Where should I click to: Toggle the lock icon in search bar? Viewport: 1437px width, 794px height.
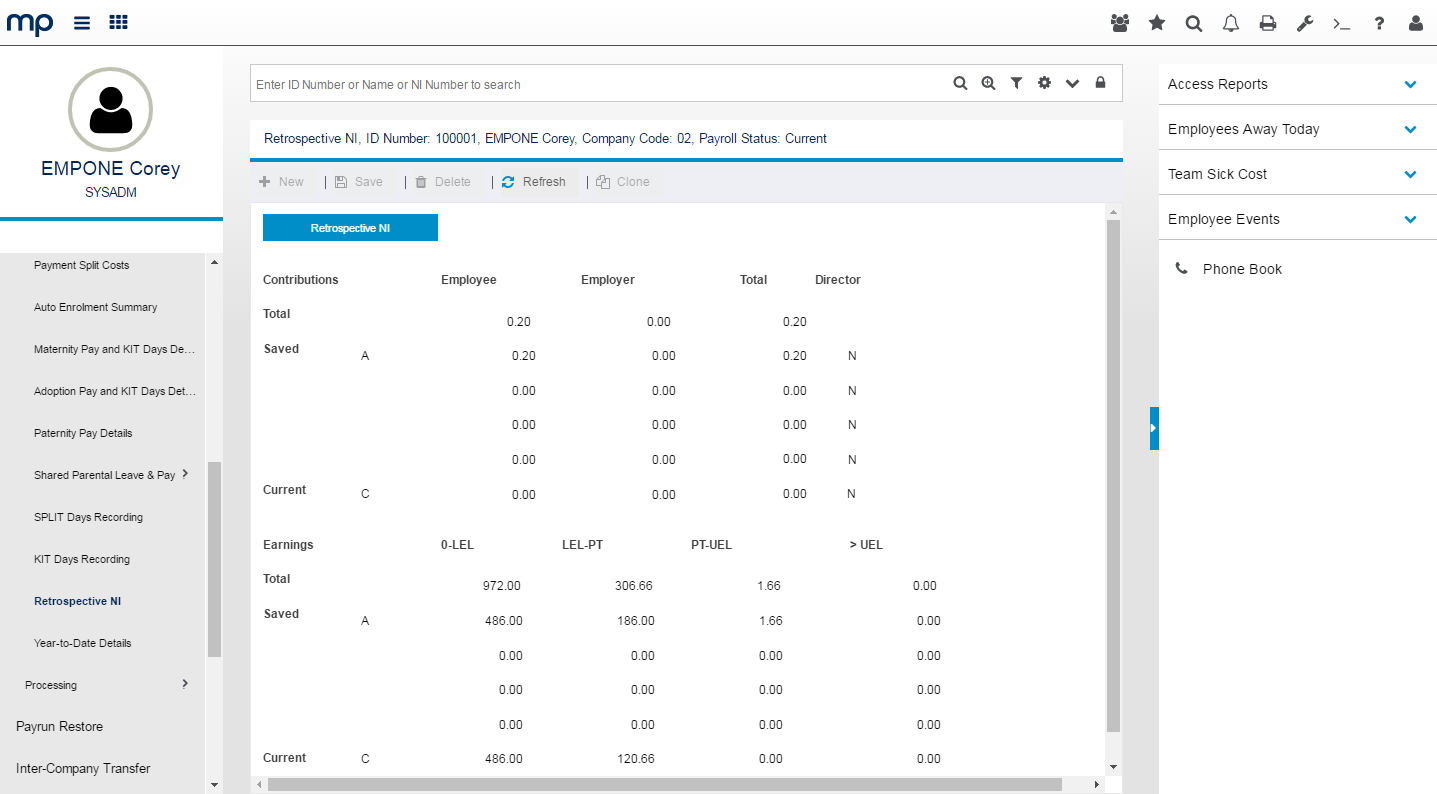1100,84
